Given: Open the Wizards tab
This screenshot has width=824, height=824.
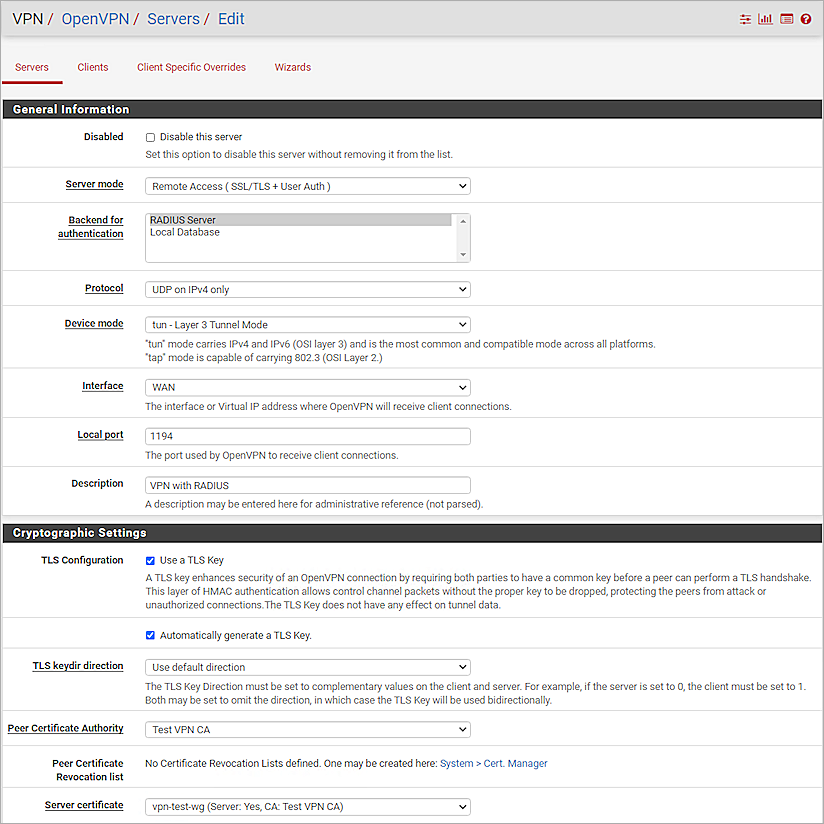Looking at the screenshot, I should click(x=292, y=67).
